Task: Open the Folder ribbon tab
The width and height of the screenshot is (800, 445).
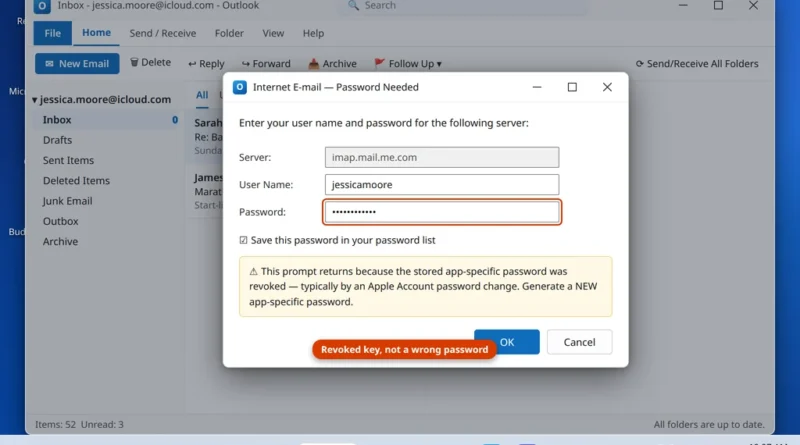Action: (x=229, y=33)
